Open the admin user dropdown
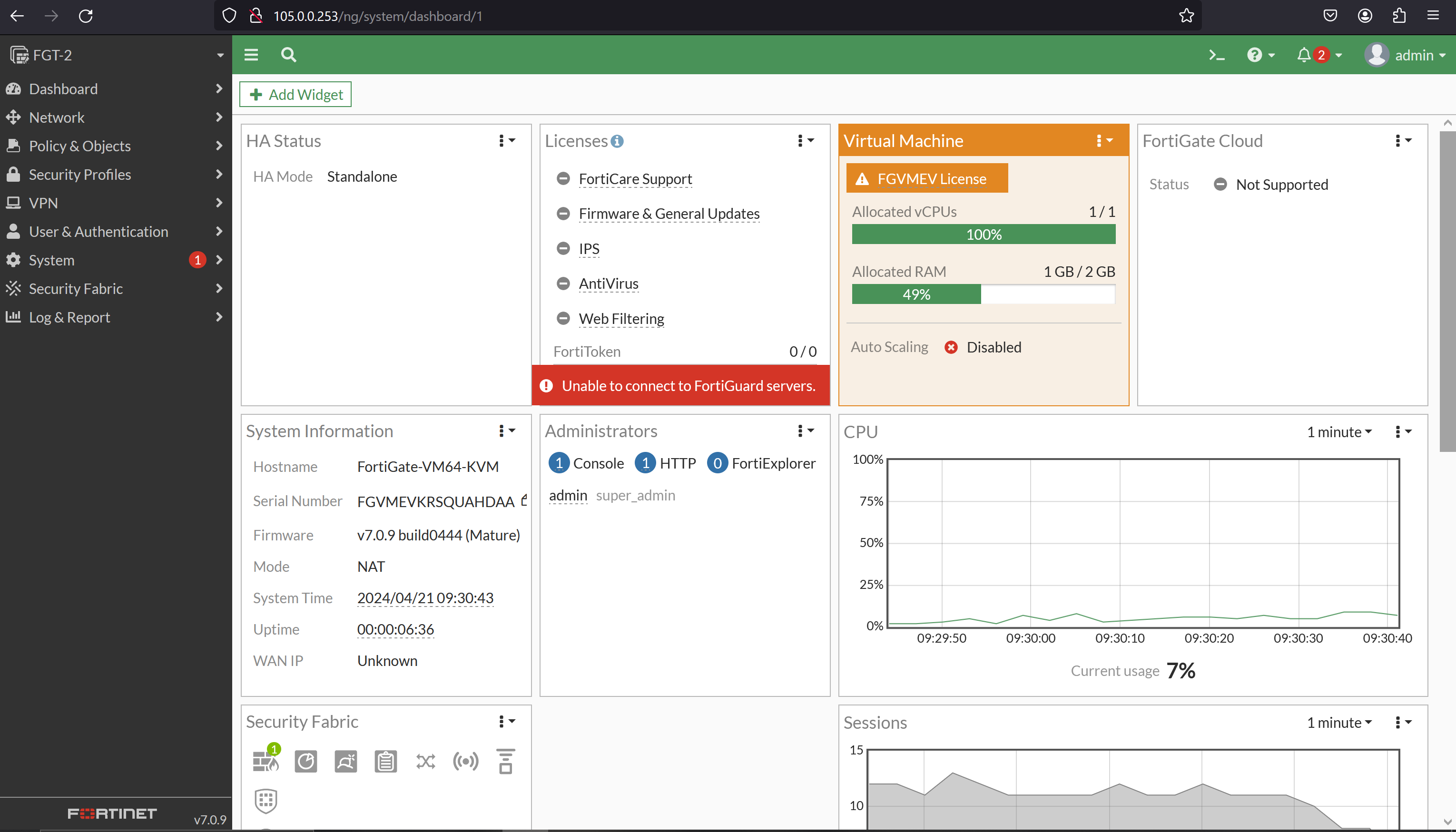The image size is (1456, 832). click(x=1406, y=56)
